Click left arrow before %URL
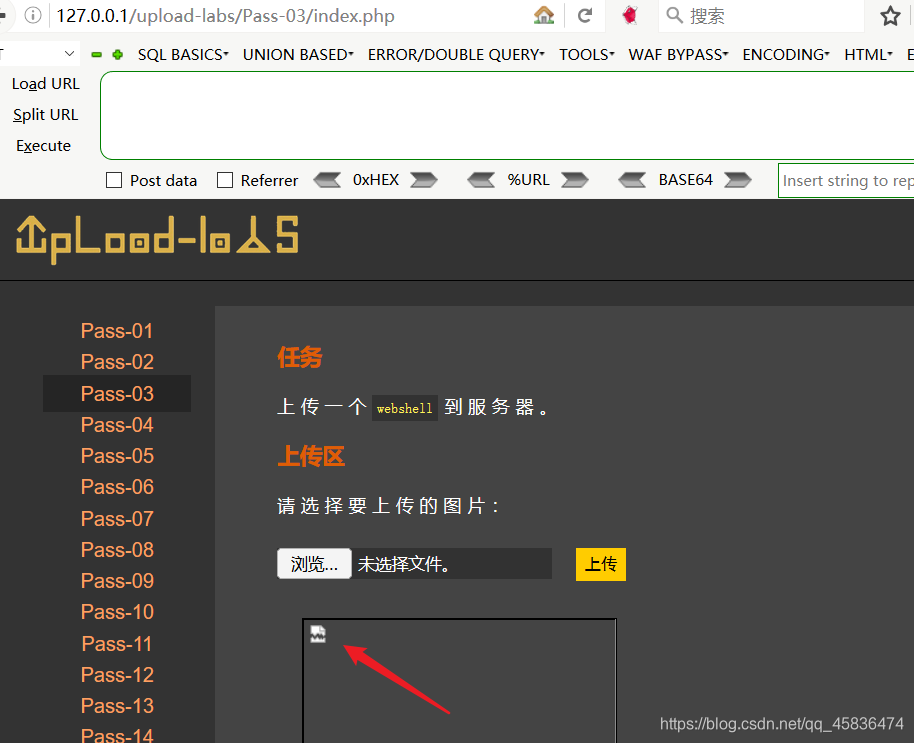The image size is (914, 743). 481,180
